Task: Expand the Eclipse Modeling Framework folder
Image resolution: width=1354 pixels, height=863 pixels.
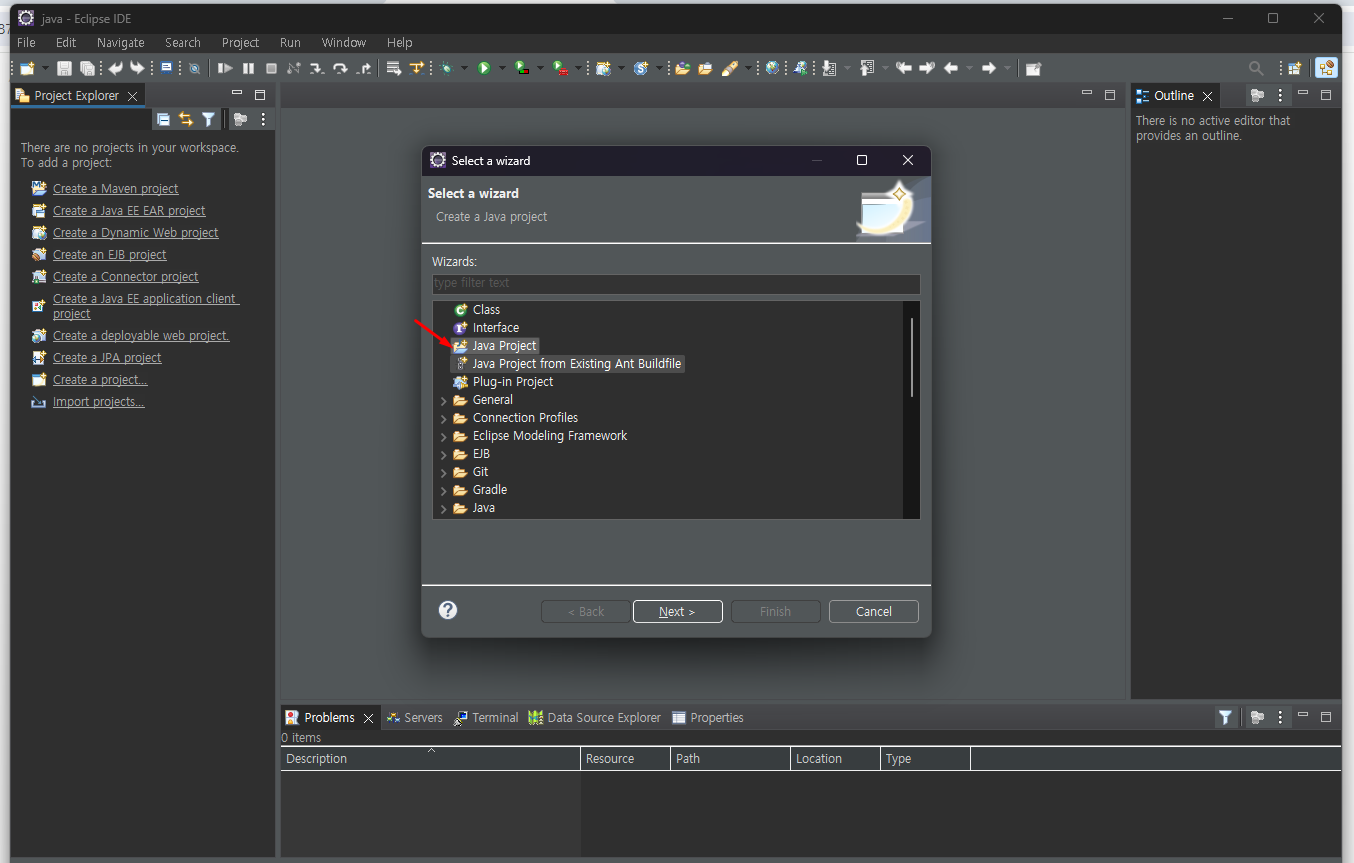Action: pyautogui.click(x=444, y=436)
